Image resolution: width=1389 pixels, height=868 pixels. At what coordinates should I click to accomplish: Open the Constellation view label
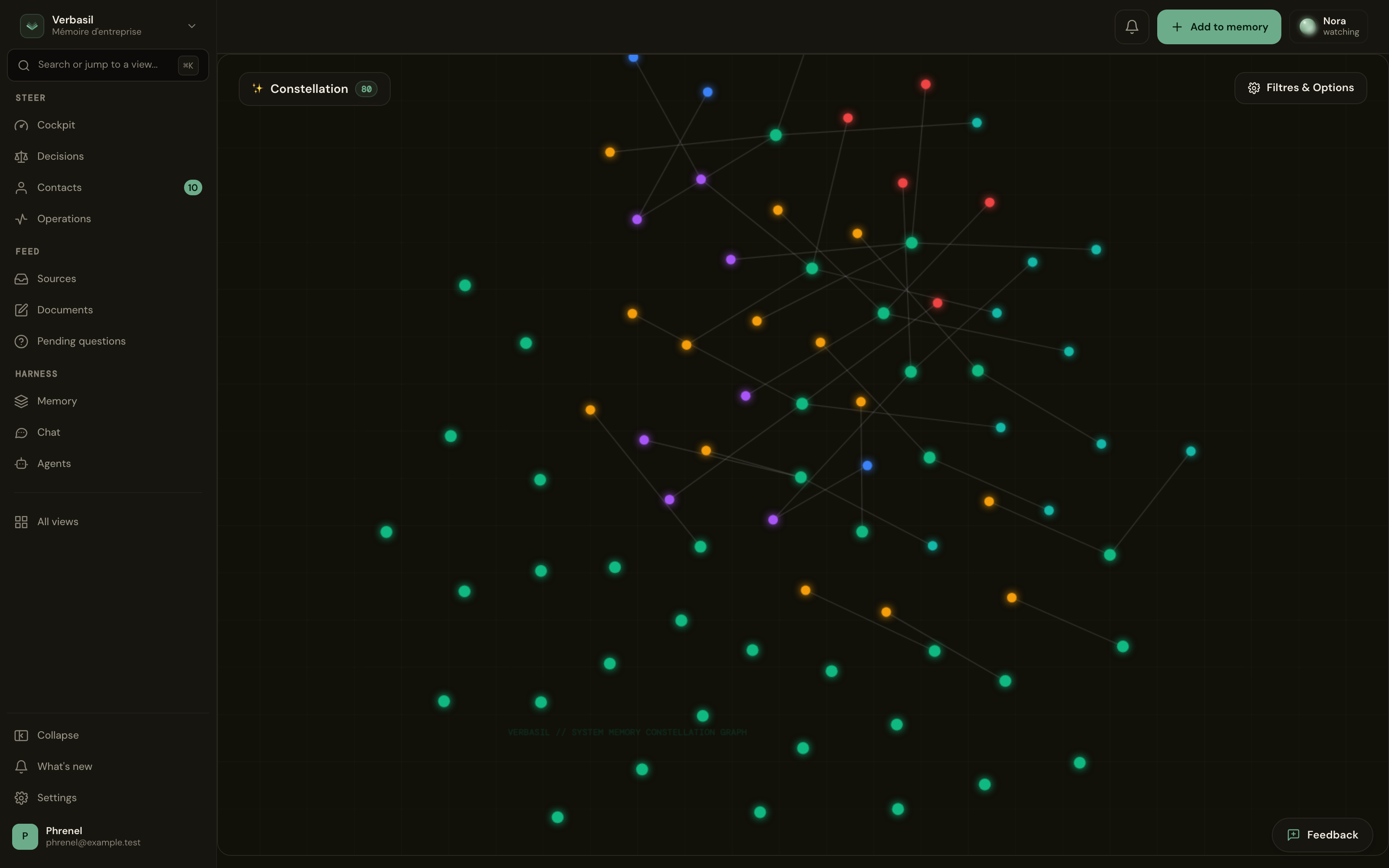pos(309,89)
